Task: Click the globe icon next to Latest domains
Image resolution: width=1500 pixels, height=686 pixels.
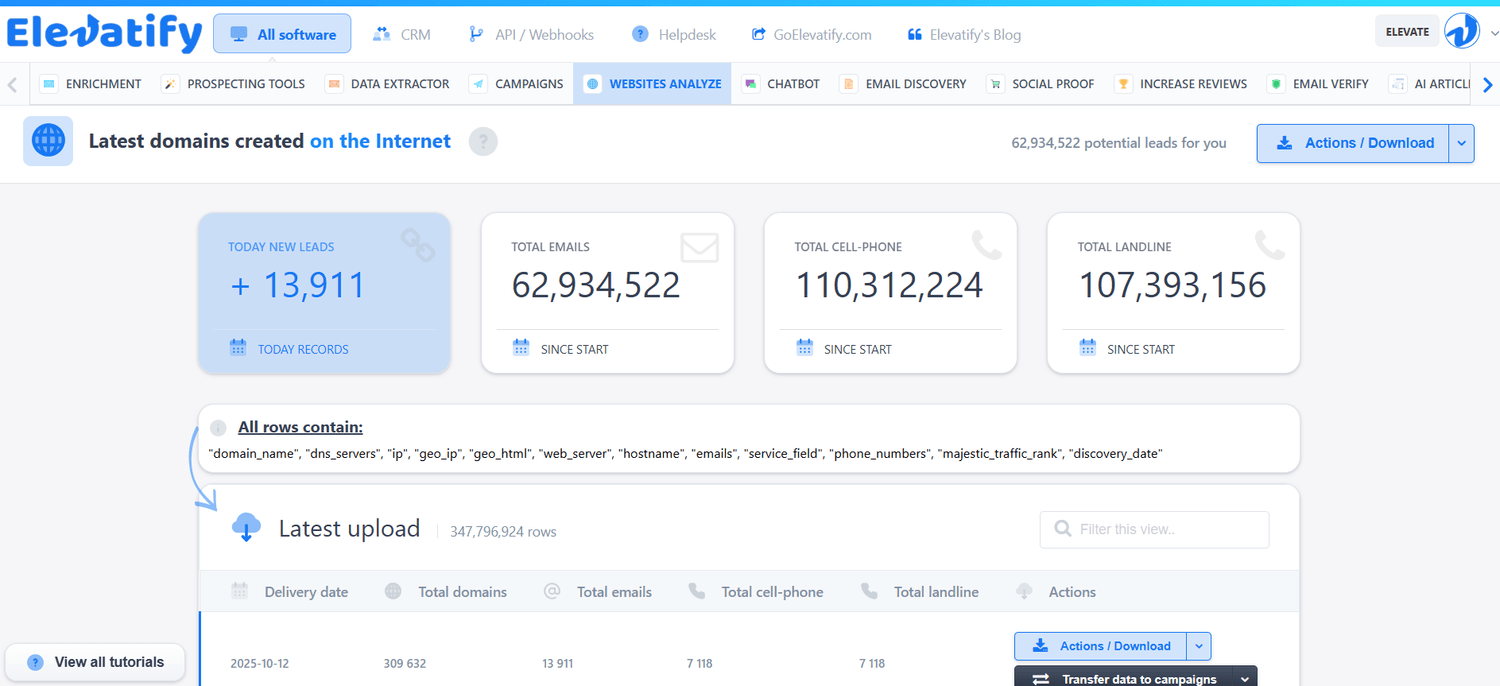Action: [x=48, y=141]
